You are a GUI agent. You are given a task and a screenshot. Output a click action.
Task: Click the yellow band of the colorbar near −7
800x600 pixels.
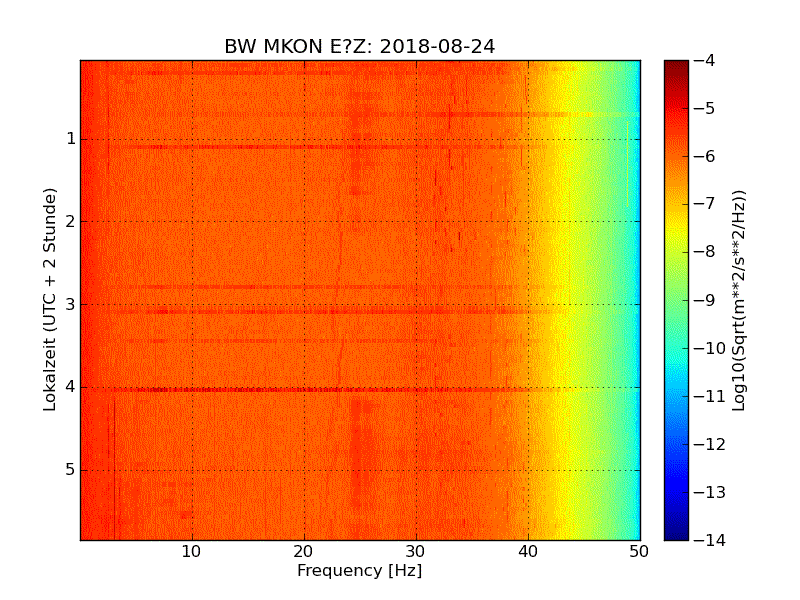click(x=676, y=208)
